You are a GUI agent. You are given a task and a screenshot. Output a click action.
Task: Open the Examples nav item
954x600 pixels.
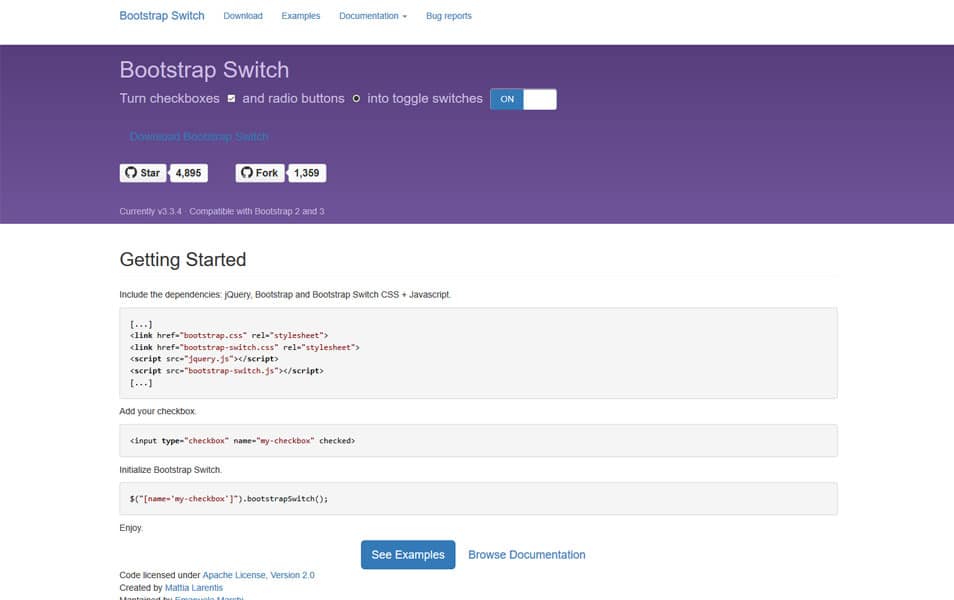pos(301,16)
